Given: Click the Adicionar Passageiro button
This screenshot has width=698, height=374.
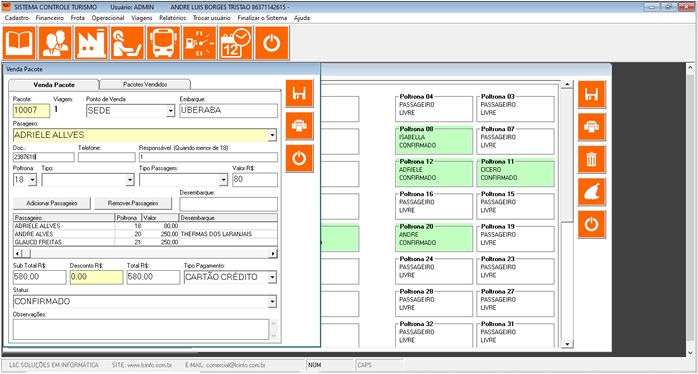Looking at the screenshot, I should click(x=52, y=203).
